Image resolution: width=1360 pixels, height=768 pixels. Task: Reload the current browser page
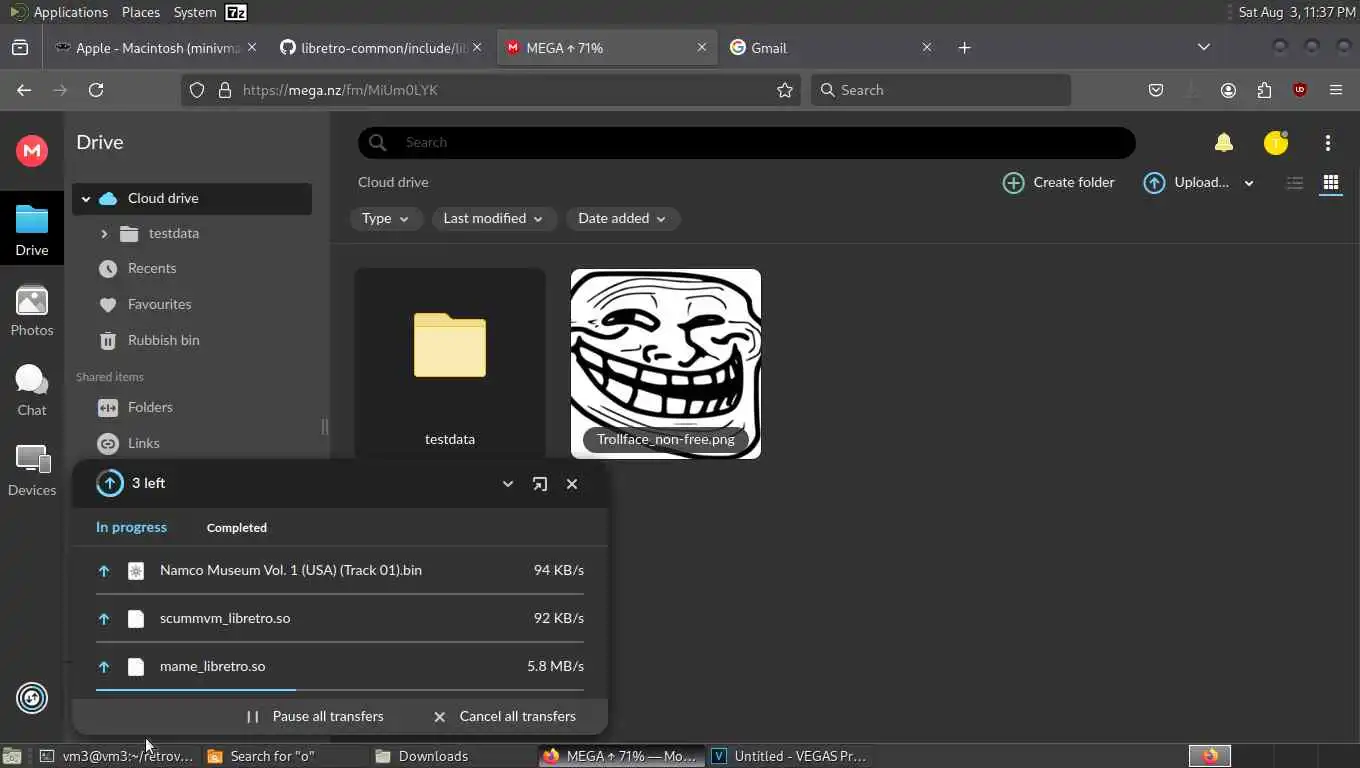96,90
